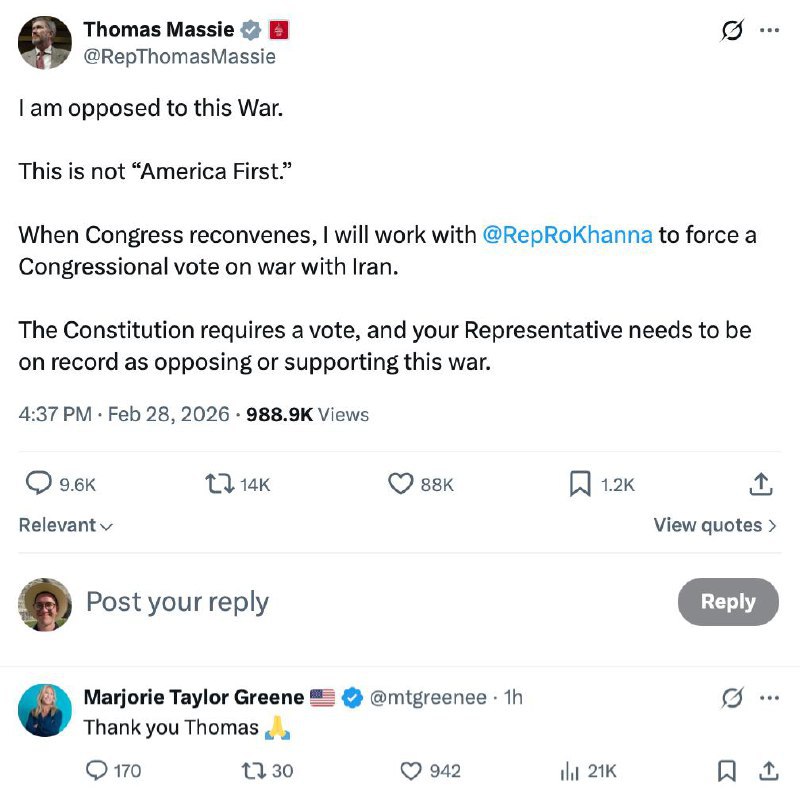Like Marjorie Taylor Greene's reply
Image resolution: width=800 pixels, height=795 pixels.
tap(411, 770)
